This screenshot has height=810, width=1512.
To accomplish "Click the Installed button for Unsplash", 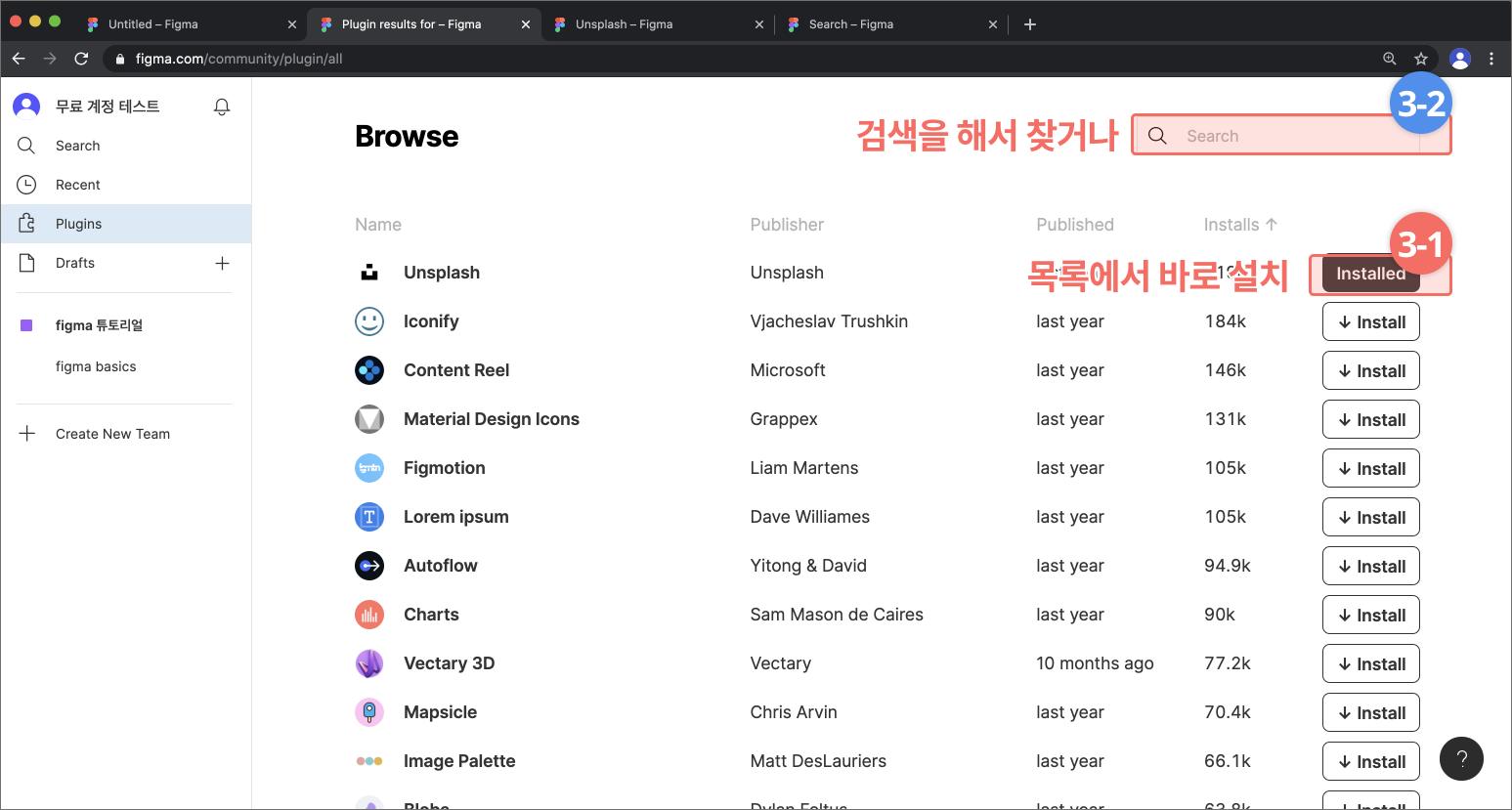I will (x=1371, y=274).
